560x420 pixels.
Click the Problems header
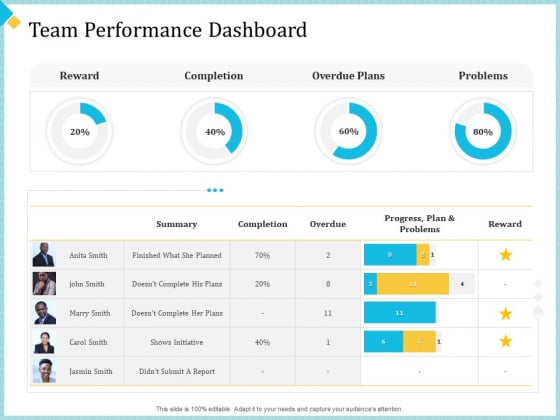coord(483,76)
